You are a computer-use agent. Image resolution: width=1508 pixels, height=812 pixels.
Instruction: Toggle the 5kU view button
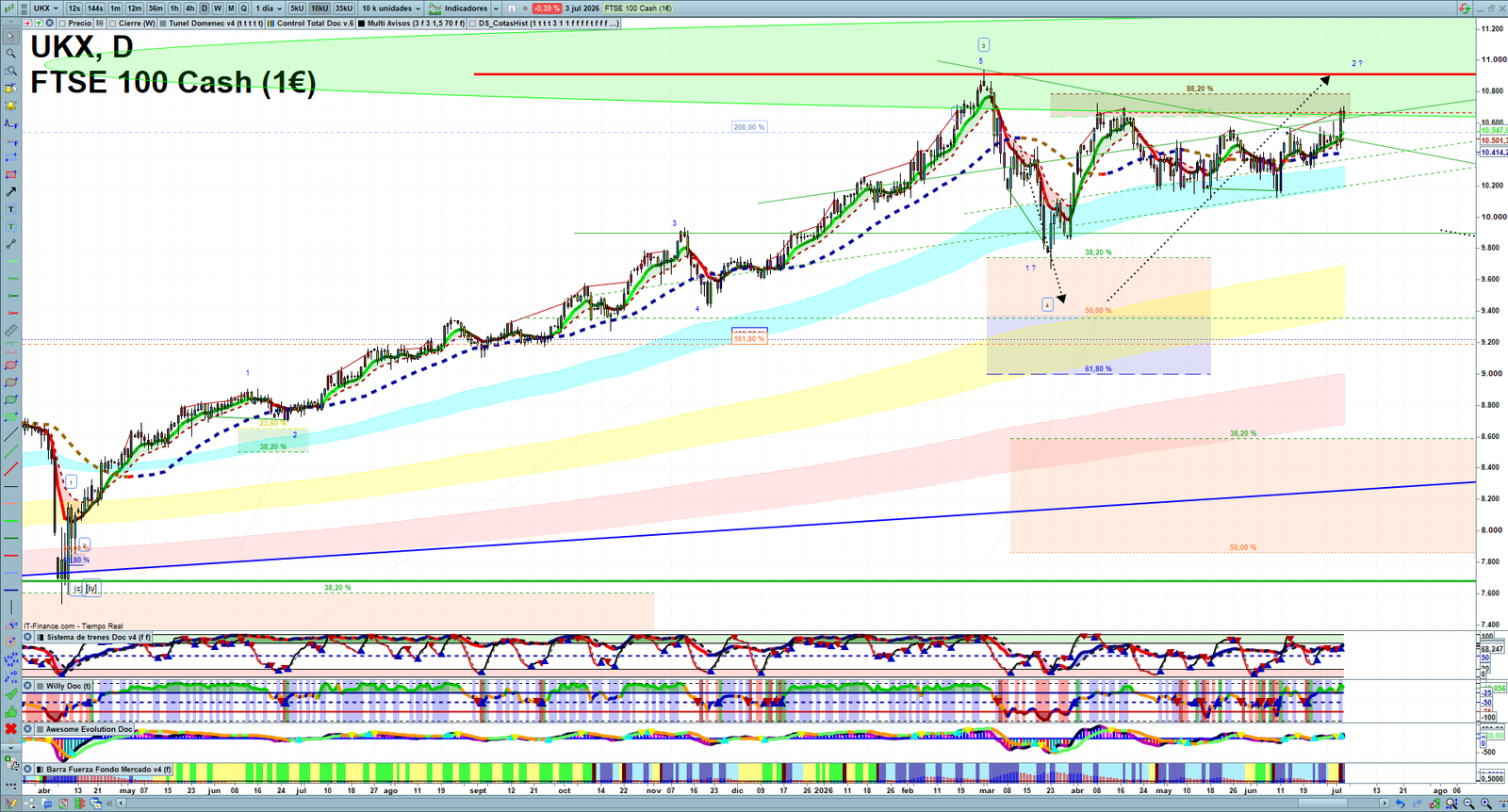(297, 8)
